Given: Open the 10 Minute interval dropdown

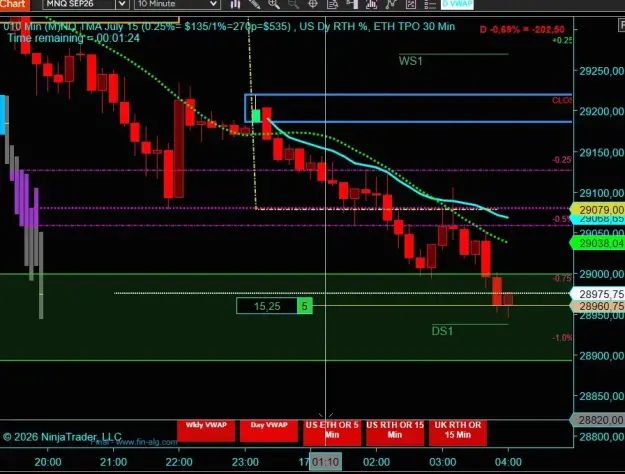Looking at the screenshot, I should [177, 4].
